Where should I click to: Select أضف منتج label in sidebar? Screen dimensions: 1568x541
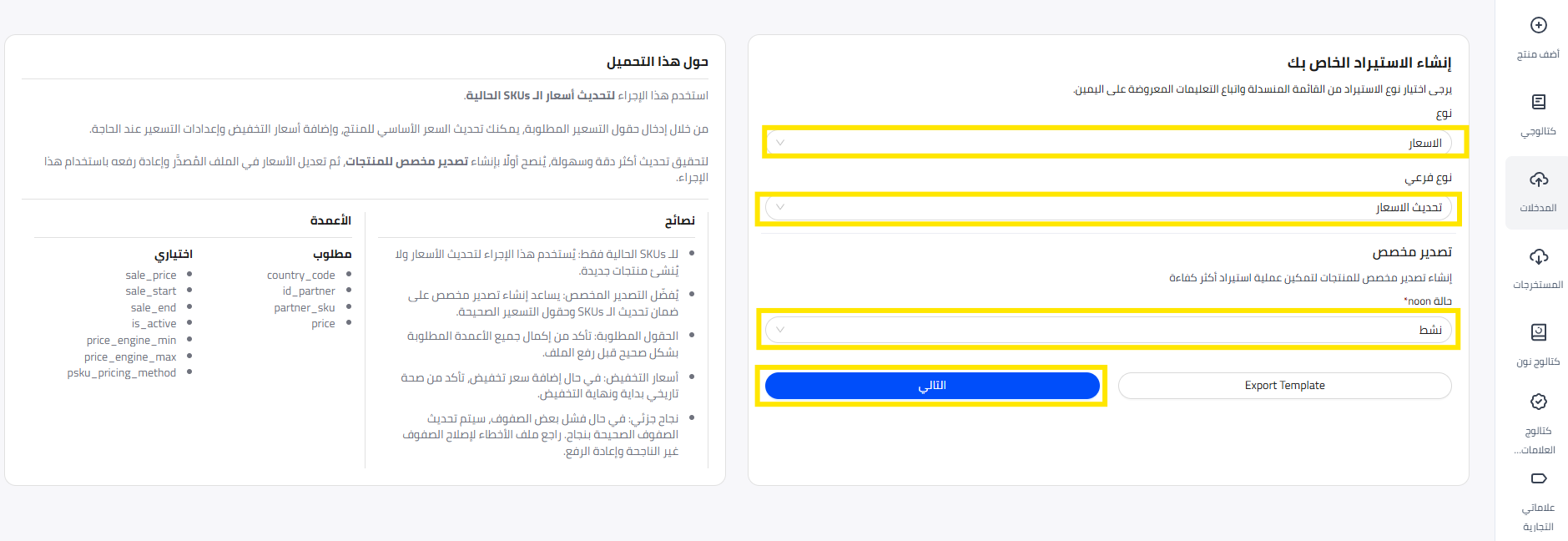[1538, 54]
